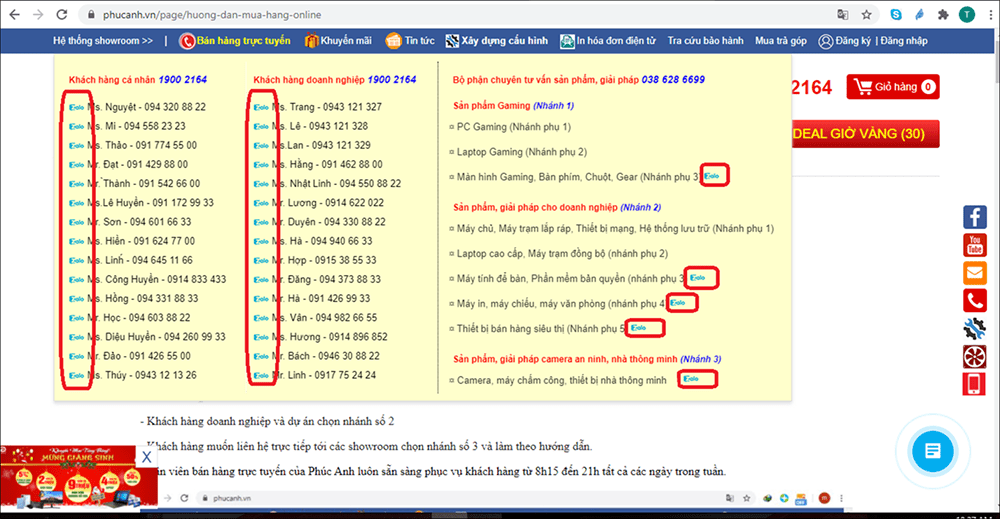1000x519 pixels.
Task: Chat via Zalo icon beside Ms. Nhật Linh
Action: click(261, 184)
